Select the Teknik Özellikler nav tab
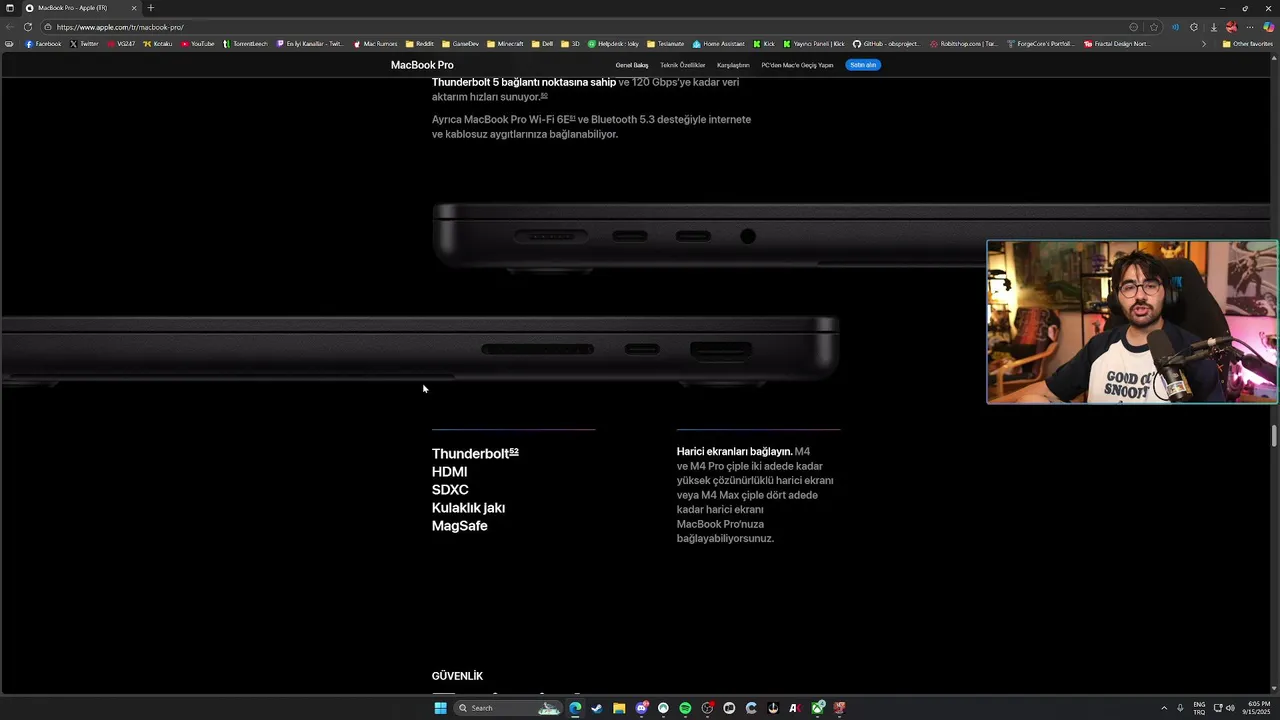 tap(683, 65)
